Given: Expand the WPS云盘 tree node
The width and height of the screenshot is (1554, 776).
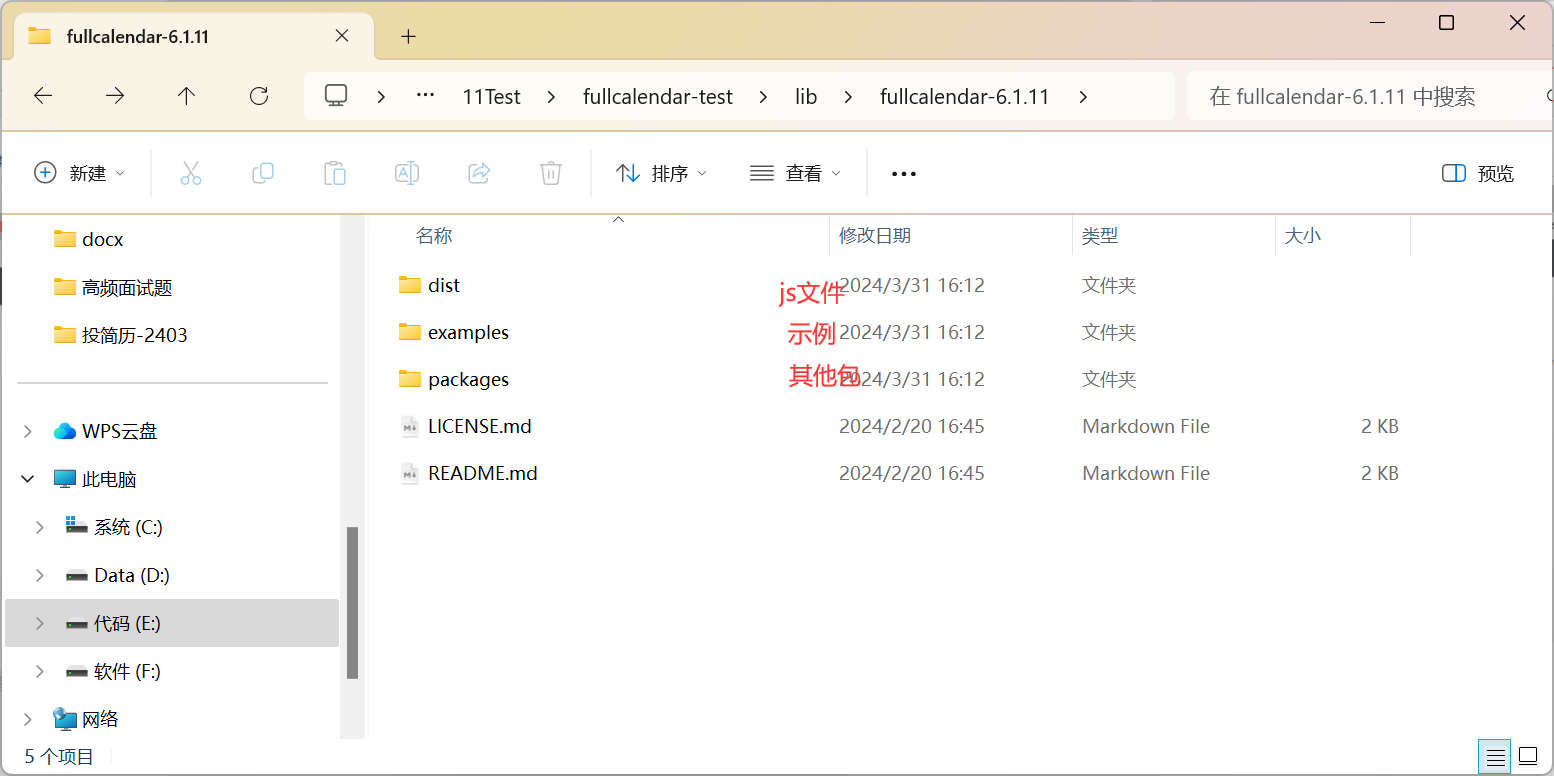Looking at the screenshot, I should pos(27,431).
